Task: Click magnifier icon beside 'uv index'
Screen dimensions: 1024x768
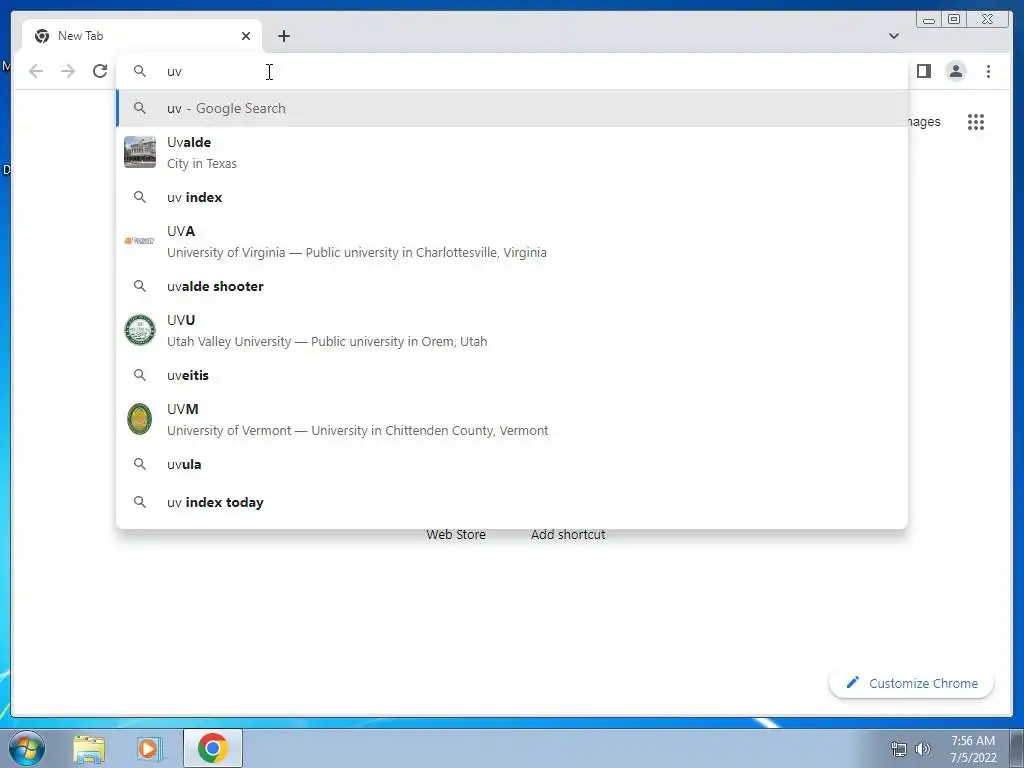Action: click(140, 197)
